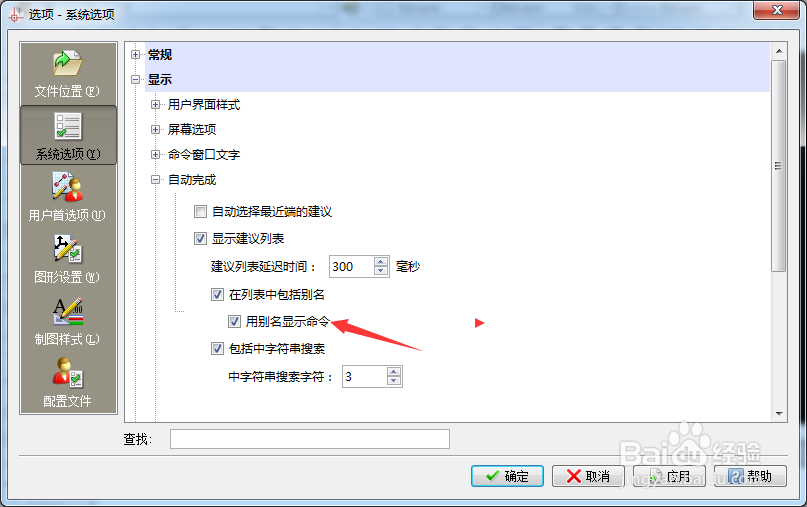Confirm with the 确定 button
The width and height of the screenshot is (807, 507).
coord(507,476)
